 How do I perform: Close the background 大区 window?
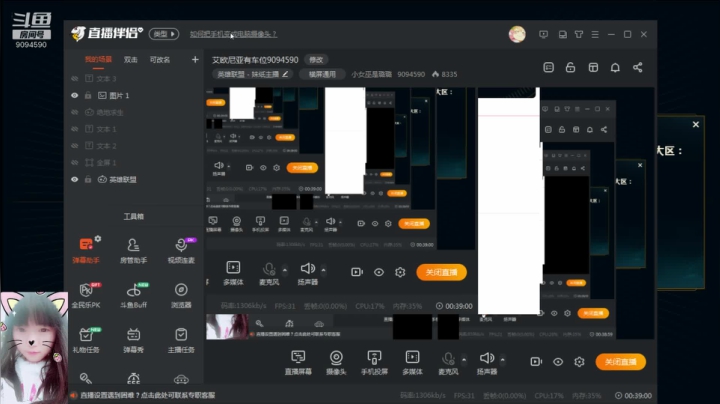[x=696, y=124]
